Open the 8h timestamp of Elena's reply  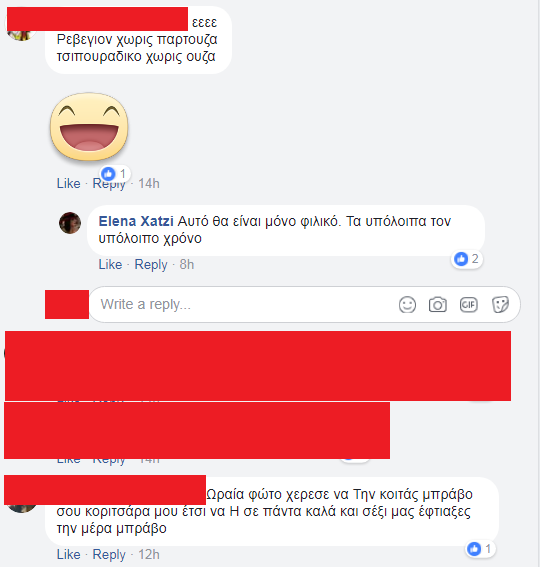pyautogui.click(x=187, y=264)
